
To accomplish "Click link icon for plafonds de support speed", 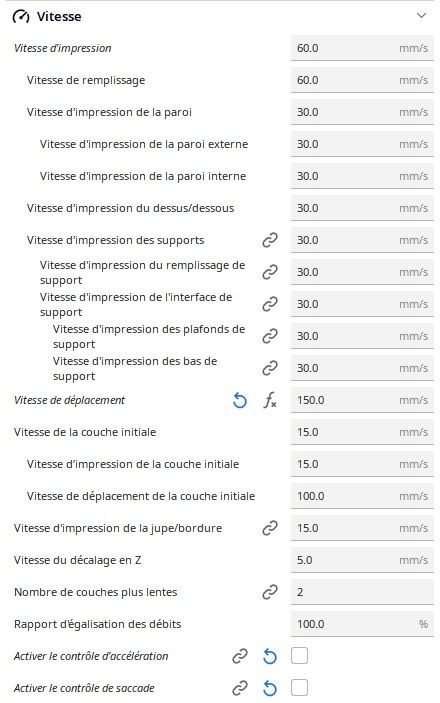I will pyautogui.click(x=270, y=336).
